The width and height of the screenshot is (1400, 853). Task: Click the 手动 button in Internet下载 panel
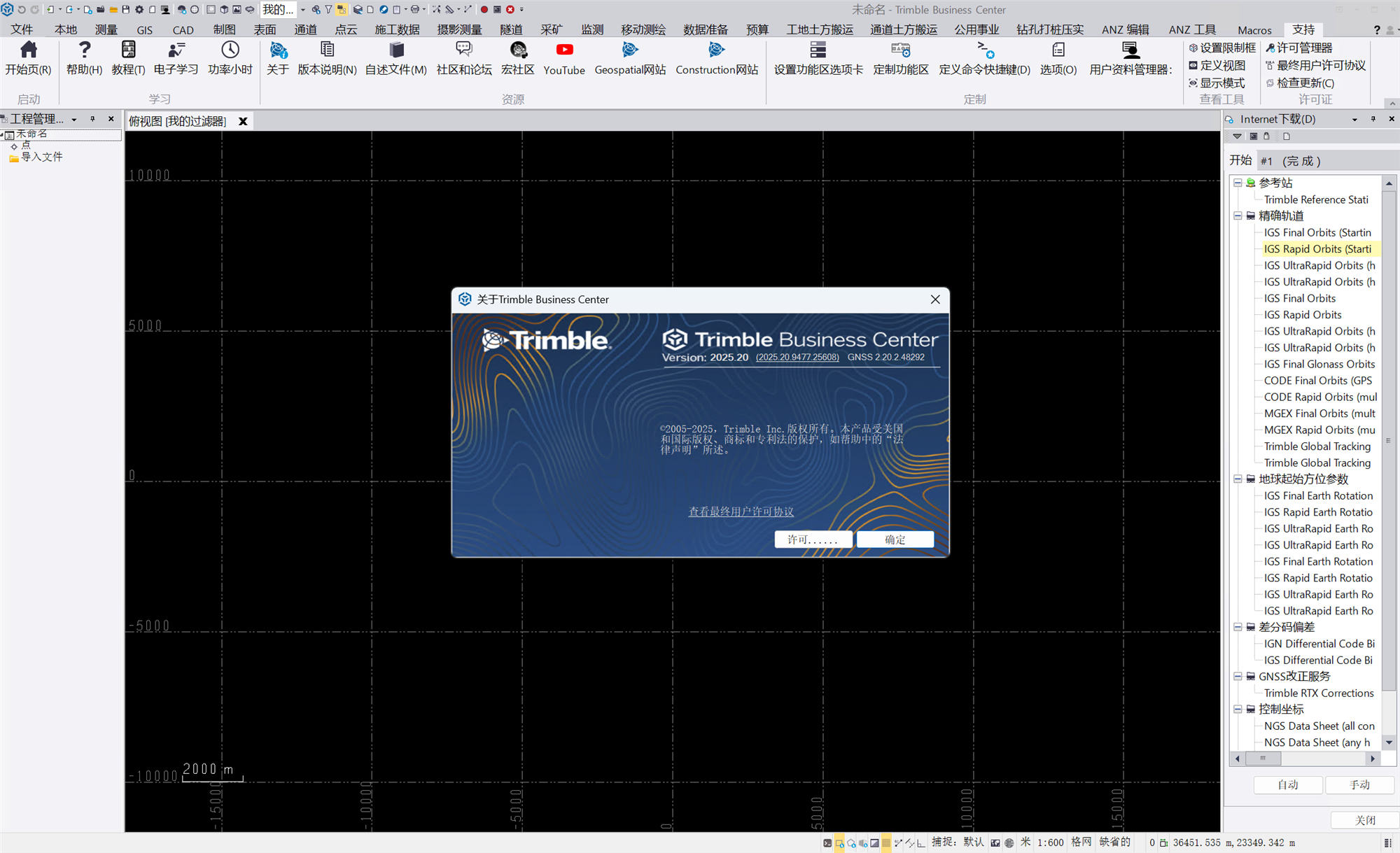[x=1359, y=784]
